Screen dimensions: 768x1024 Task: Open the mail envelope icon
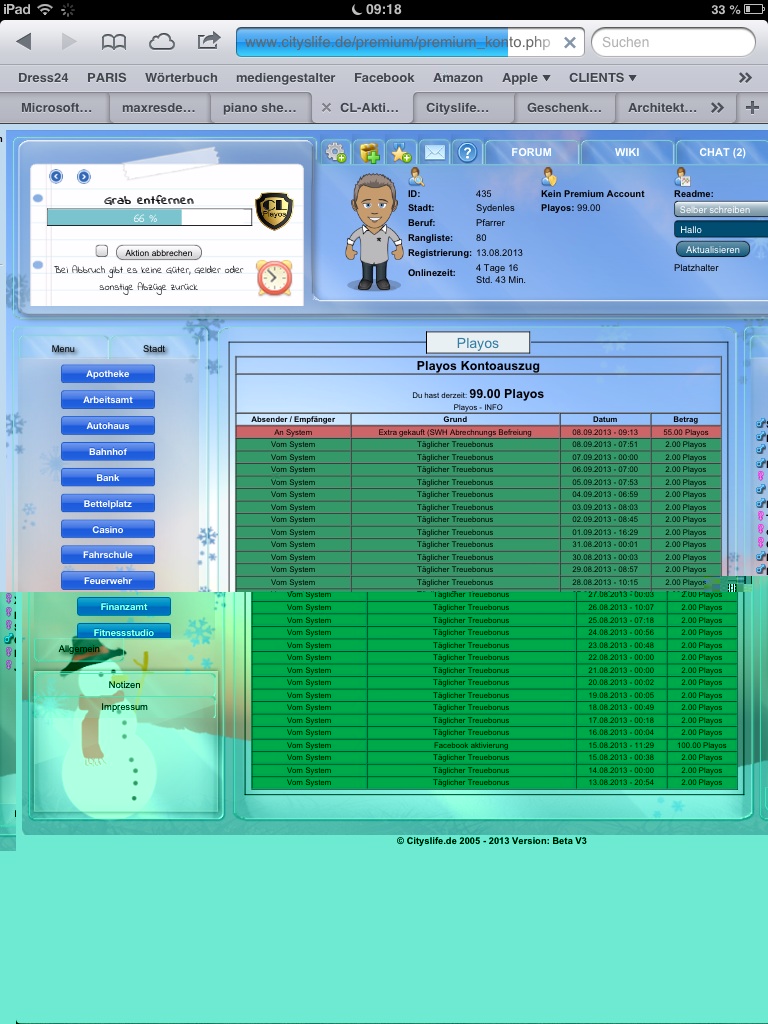[433, 152]
